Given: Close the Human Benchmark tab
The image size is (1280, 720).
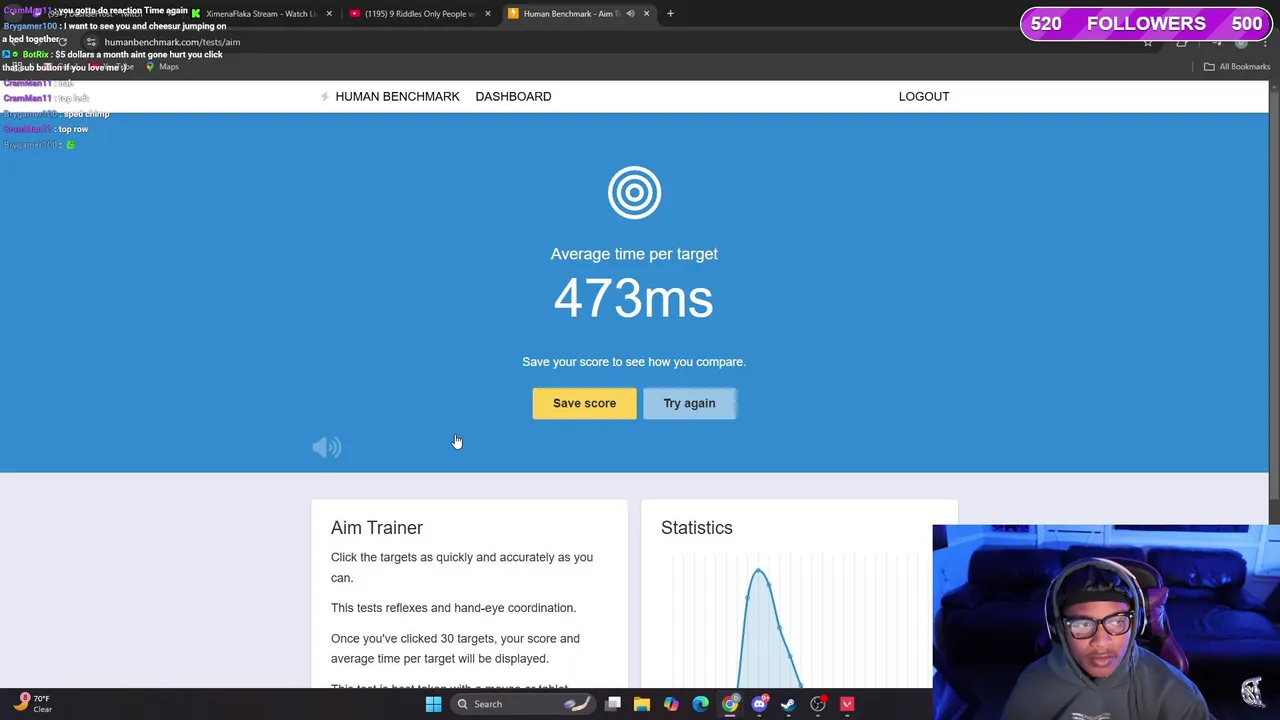Looking at the screenshot, I should click(646, 14).
